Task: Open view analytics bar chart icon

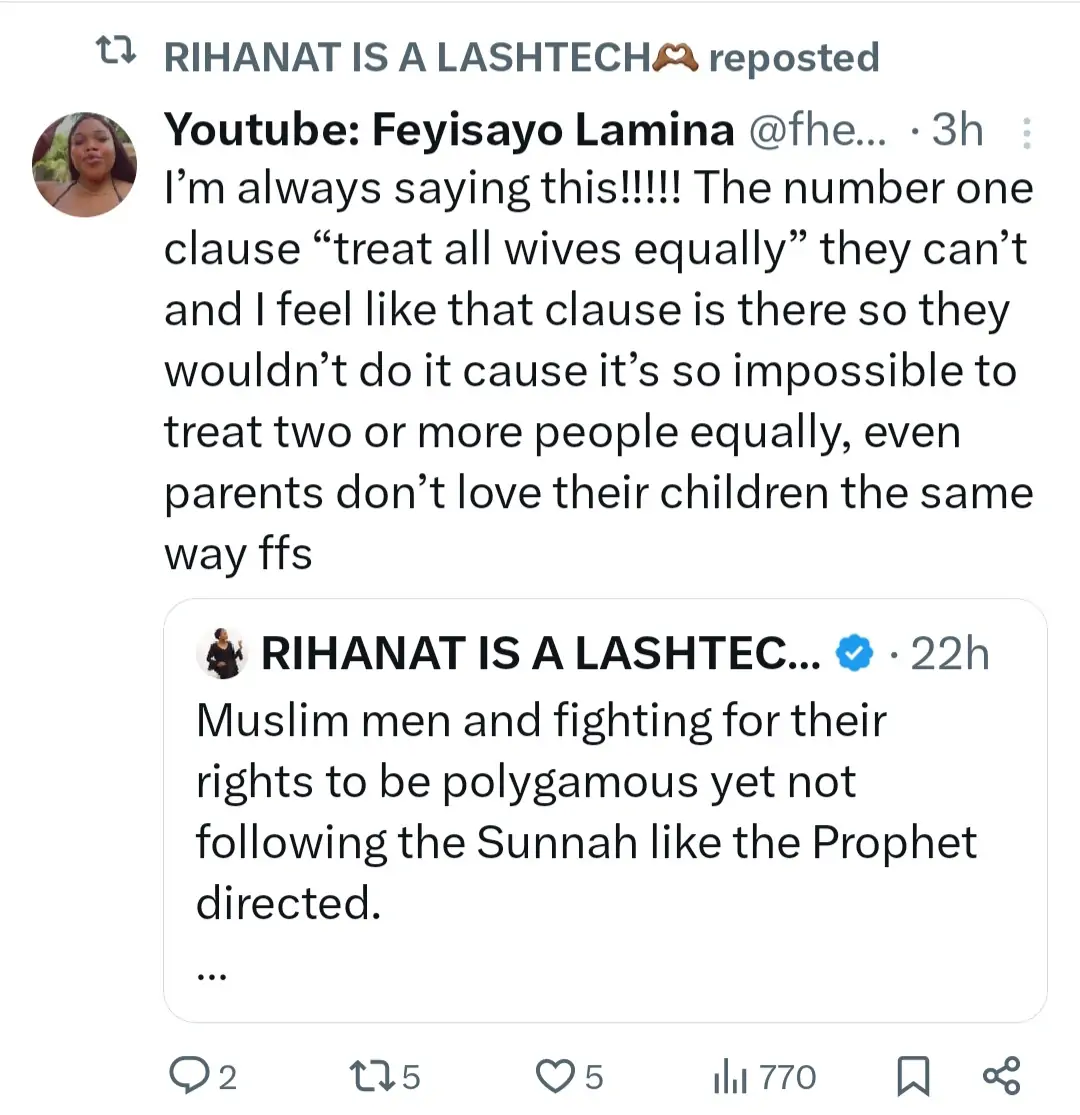Action: pos(731,1076)
